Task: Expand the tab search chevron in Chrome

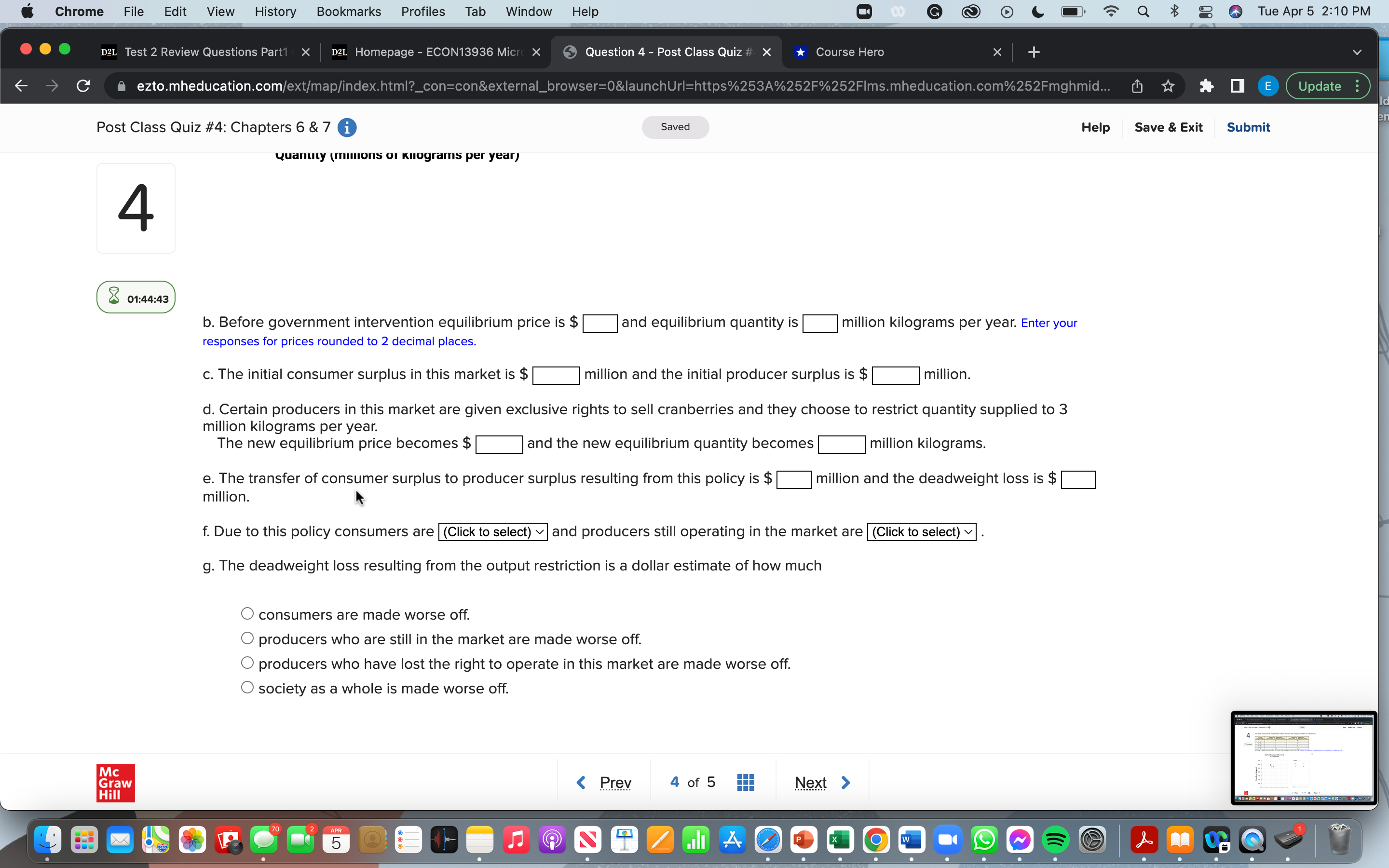Action: point(1358,52)
